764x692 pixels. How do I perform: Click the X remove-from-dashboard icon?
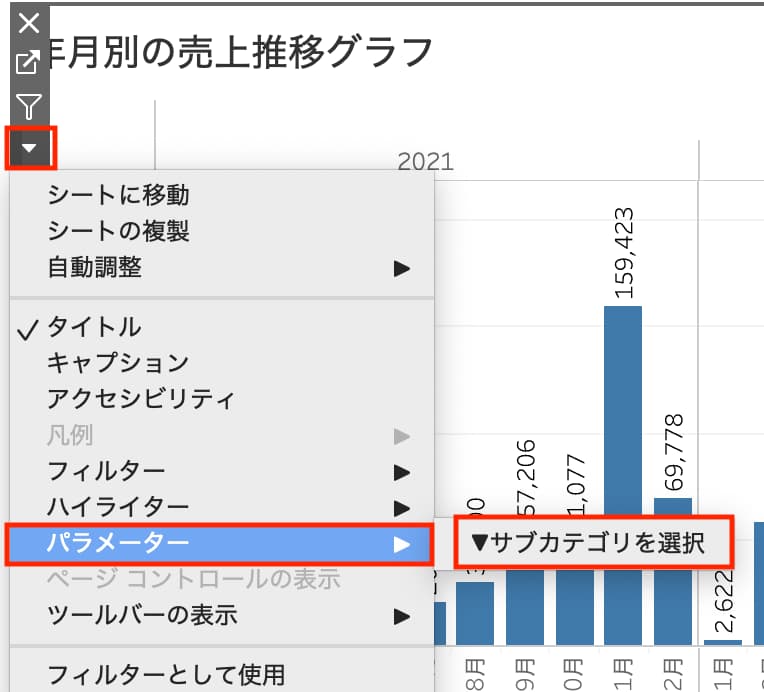[x=30, y=23]
